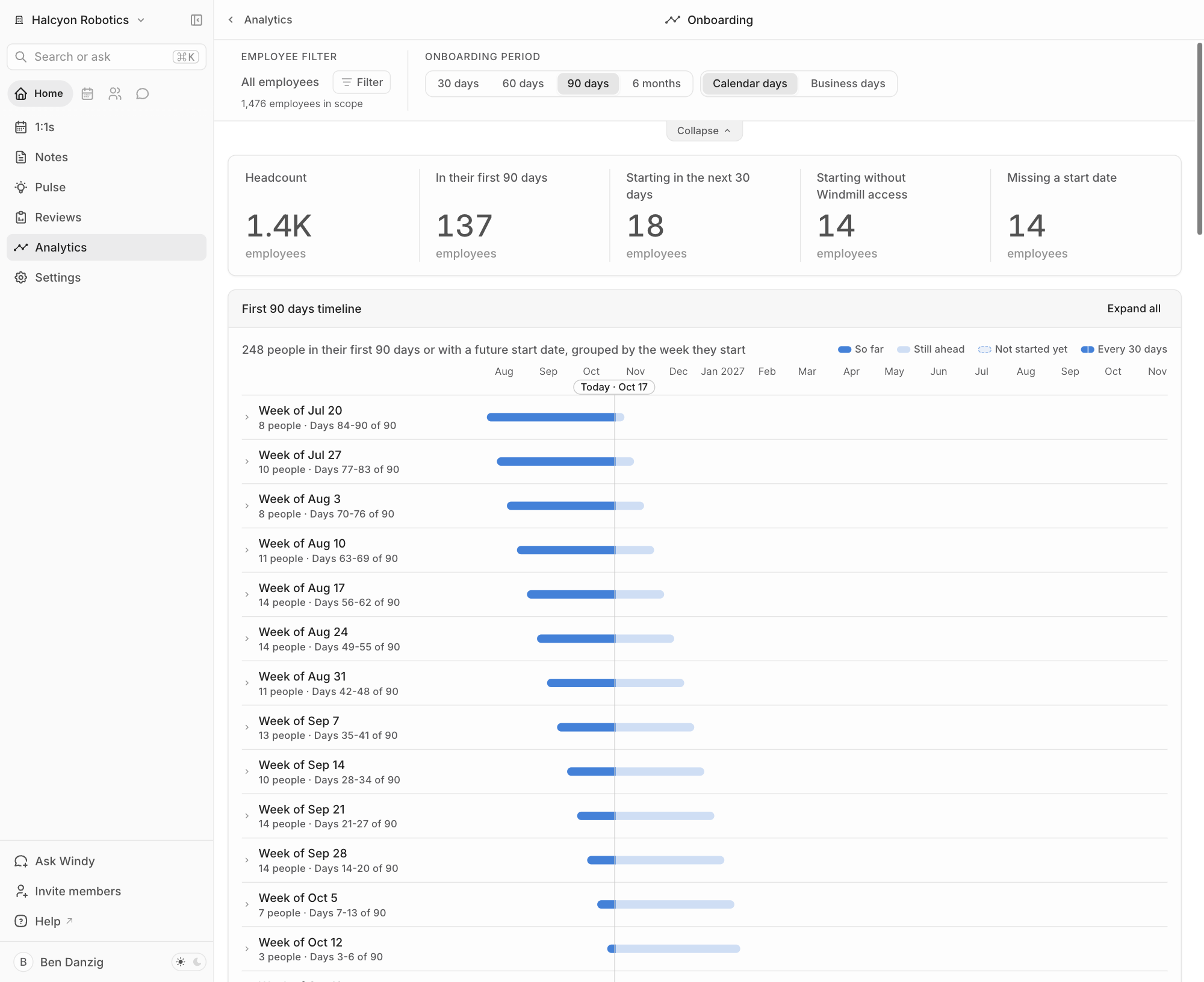Go to the Home tab
Image resolution: width=1204 pixels, height=982 pixels.
[x=40, y=94]
